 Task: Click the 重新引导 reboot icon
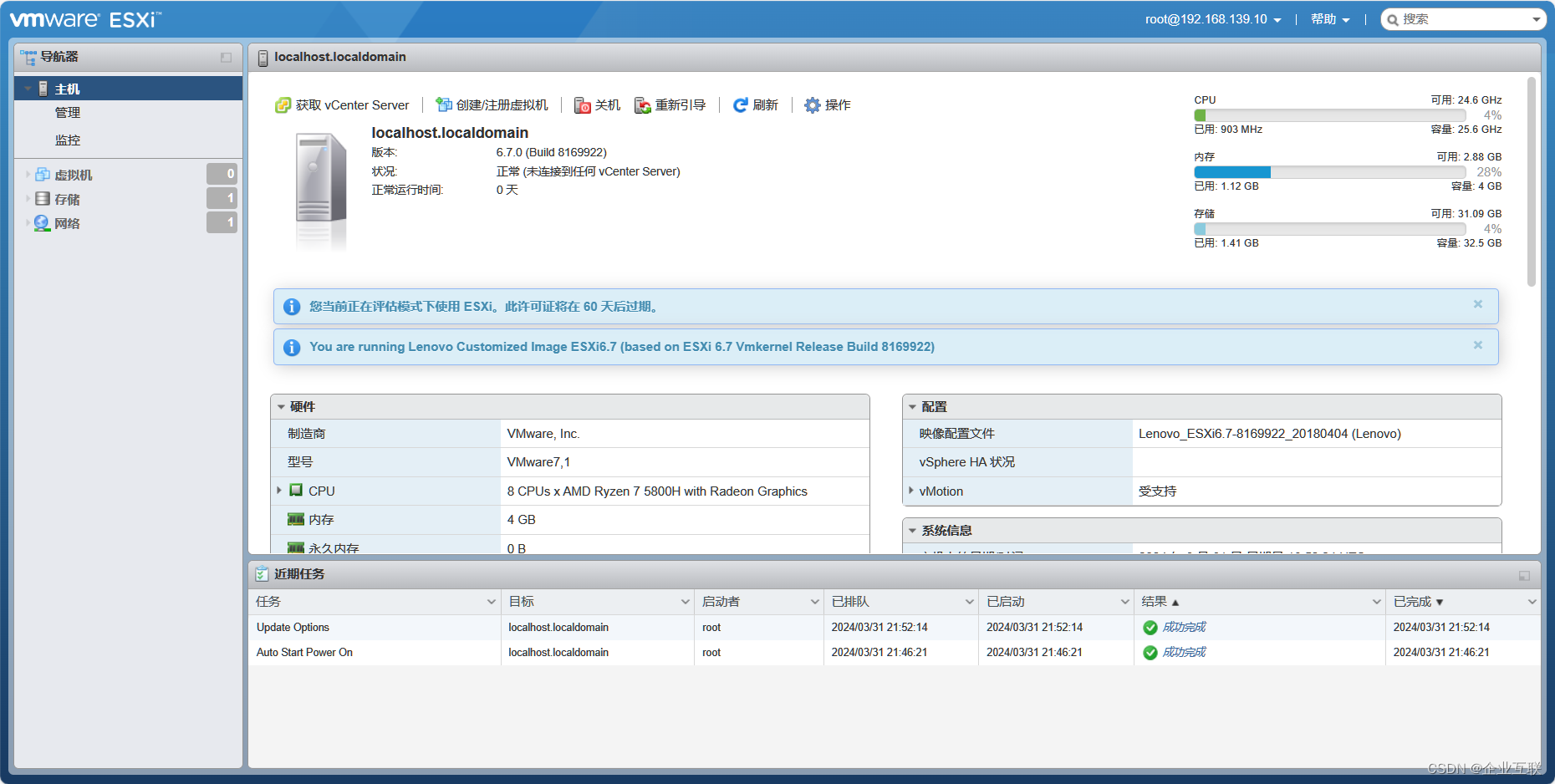pos(641,104)
